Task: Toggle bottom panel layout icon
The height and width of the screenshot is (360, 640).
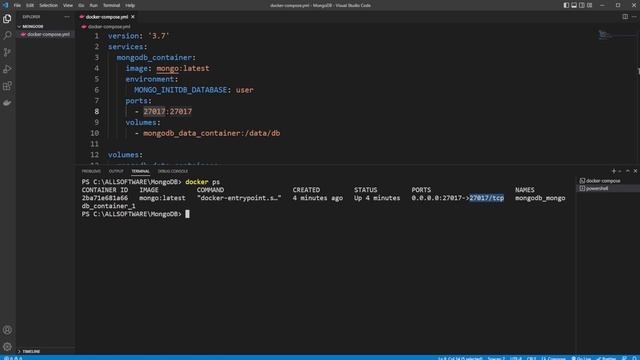Action: tap(574, 5)
